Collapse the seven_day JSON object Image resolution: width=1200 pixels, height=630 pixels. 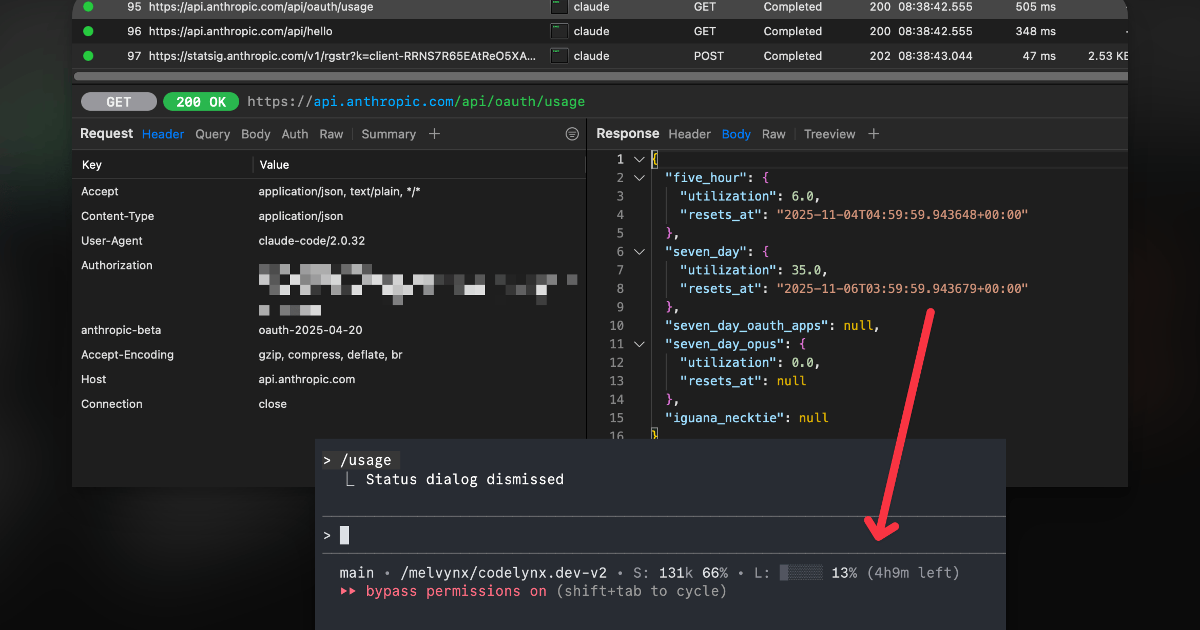tap(640, 251)
